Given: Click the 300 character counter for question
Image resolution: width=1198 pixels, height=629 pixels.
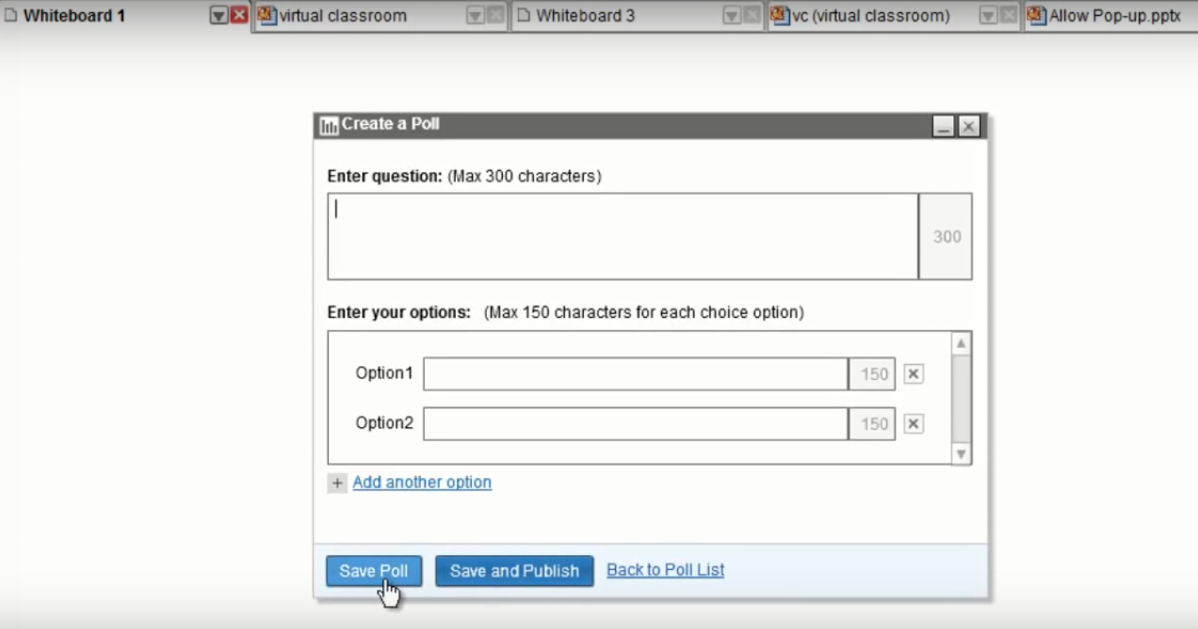Looking at the screenshot, I should pyautogui.click(x=946, y=236).
